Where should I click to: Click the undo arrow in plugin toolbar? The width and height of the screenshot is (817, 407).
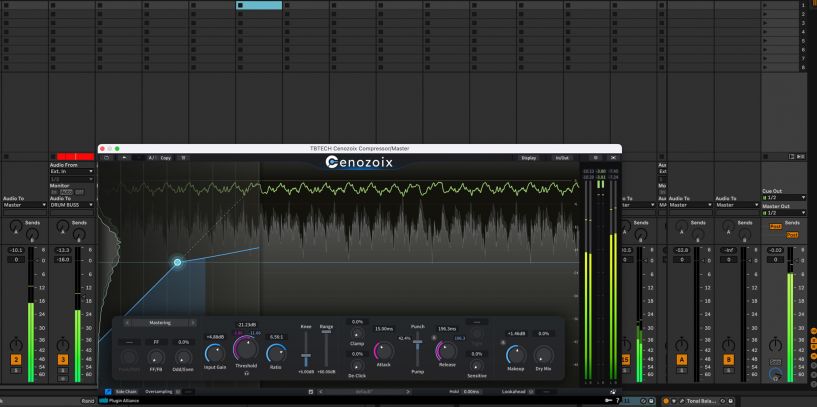coord(123,157)
